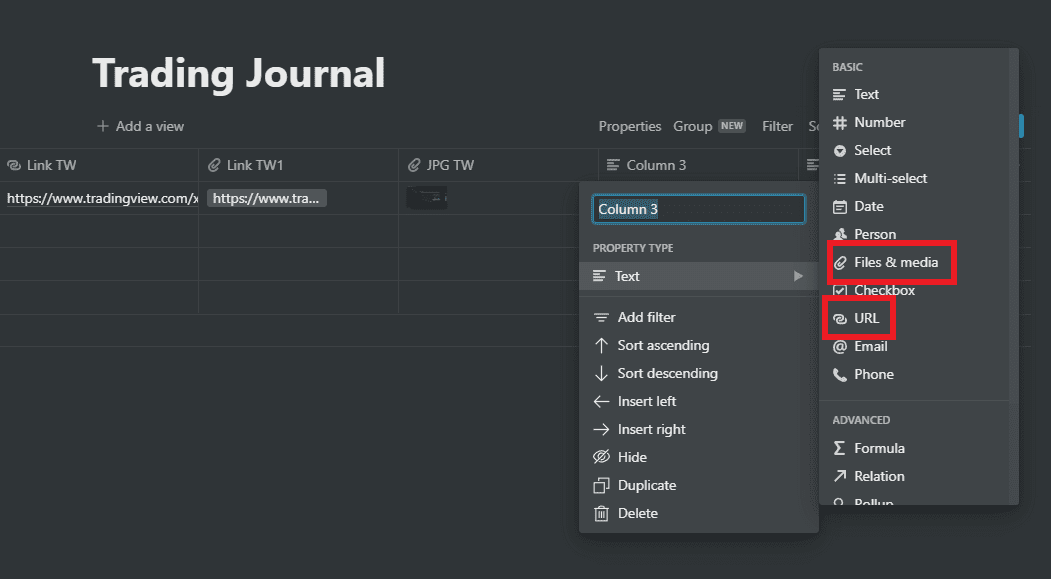
Task: Select the Formula sigma icon
Action: [839, 448]
